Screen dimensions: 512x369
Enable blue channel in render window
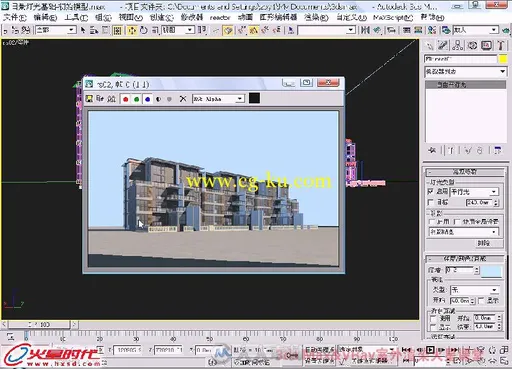pos(147,99)
